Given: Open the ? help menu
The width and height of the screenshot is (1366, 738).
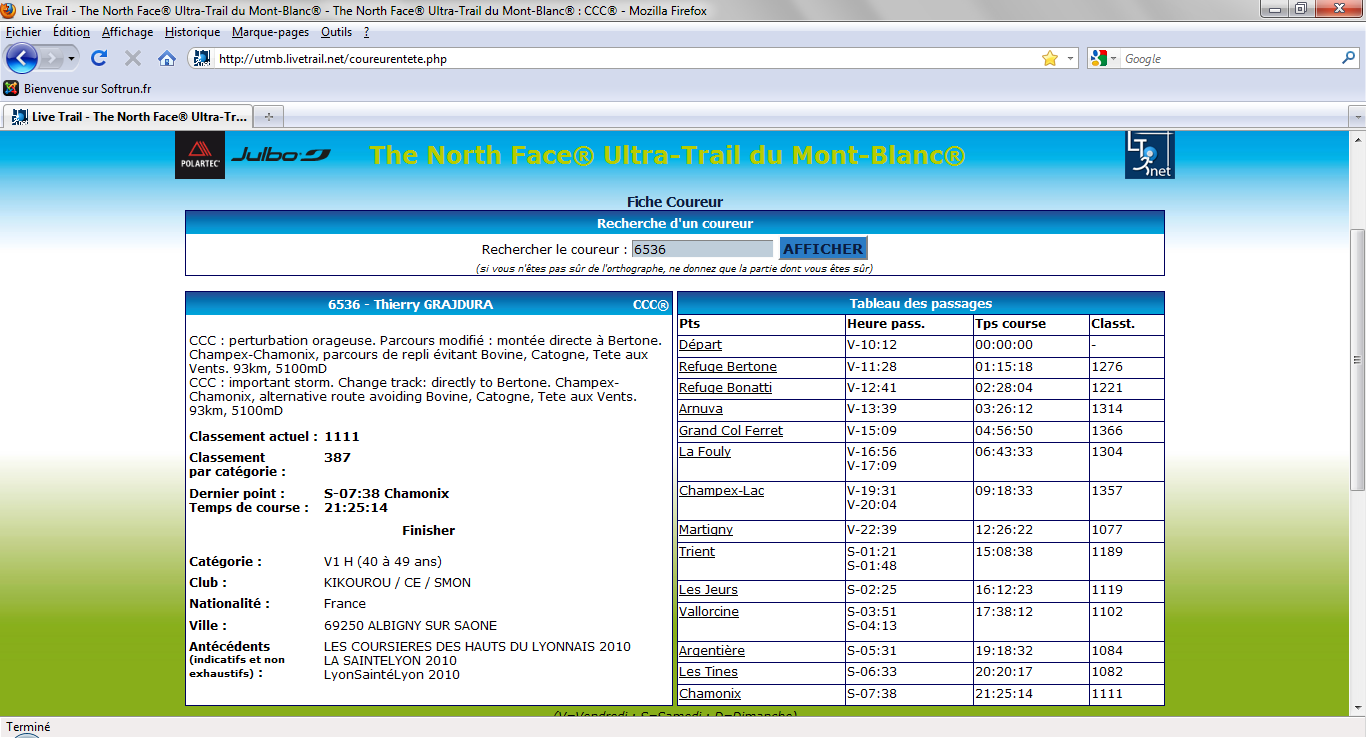Looking at the screenshot, I should (367, 32).
